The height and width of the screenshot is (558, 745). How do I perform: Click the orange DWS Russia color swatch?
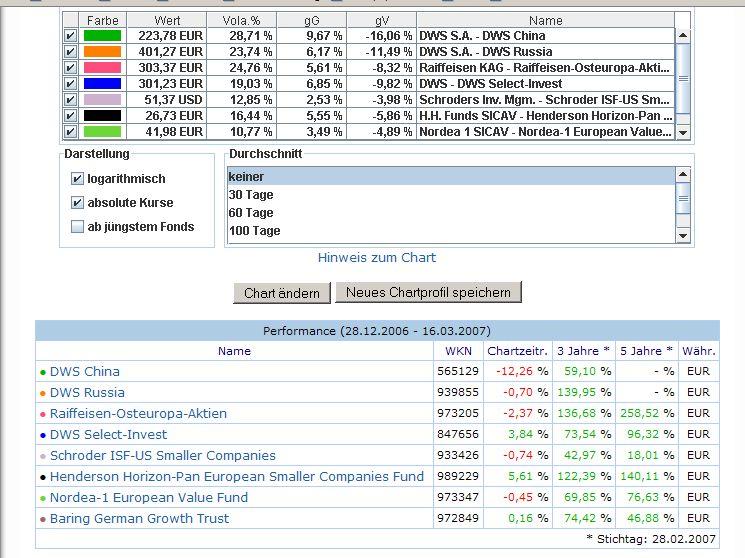(102, 52)
